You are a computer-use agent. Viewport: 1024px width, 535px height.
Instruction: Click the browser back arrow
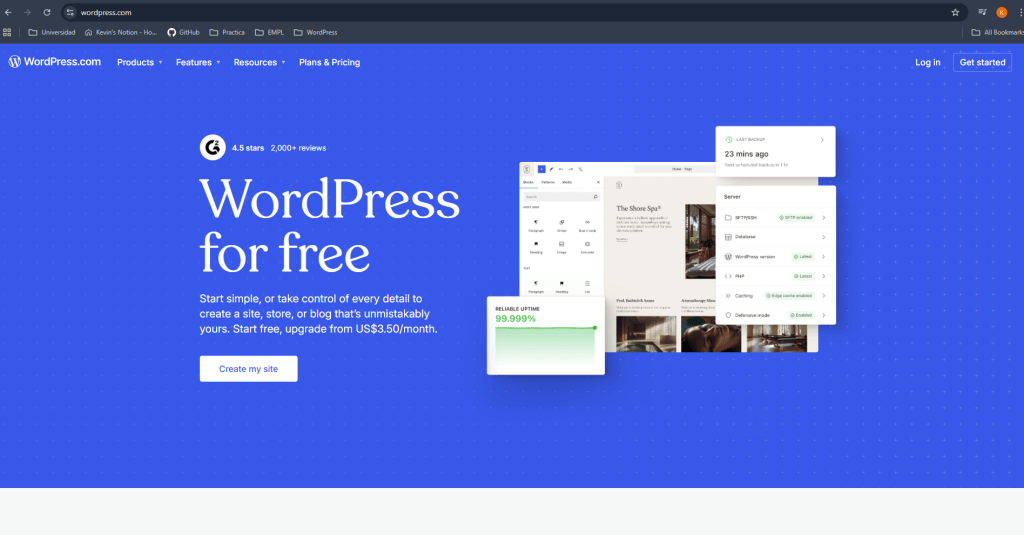pyautogui.click(x=9, y=12)
